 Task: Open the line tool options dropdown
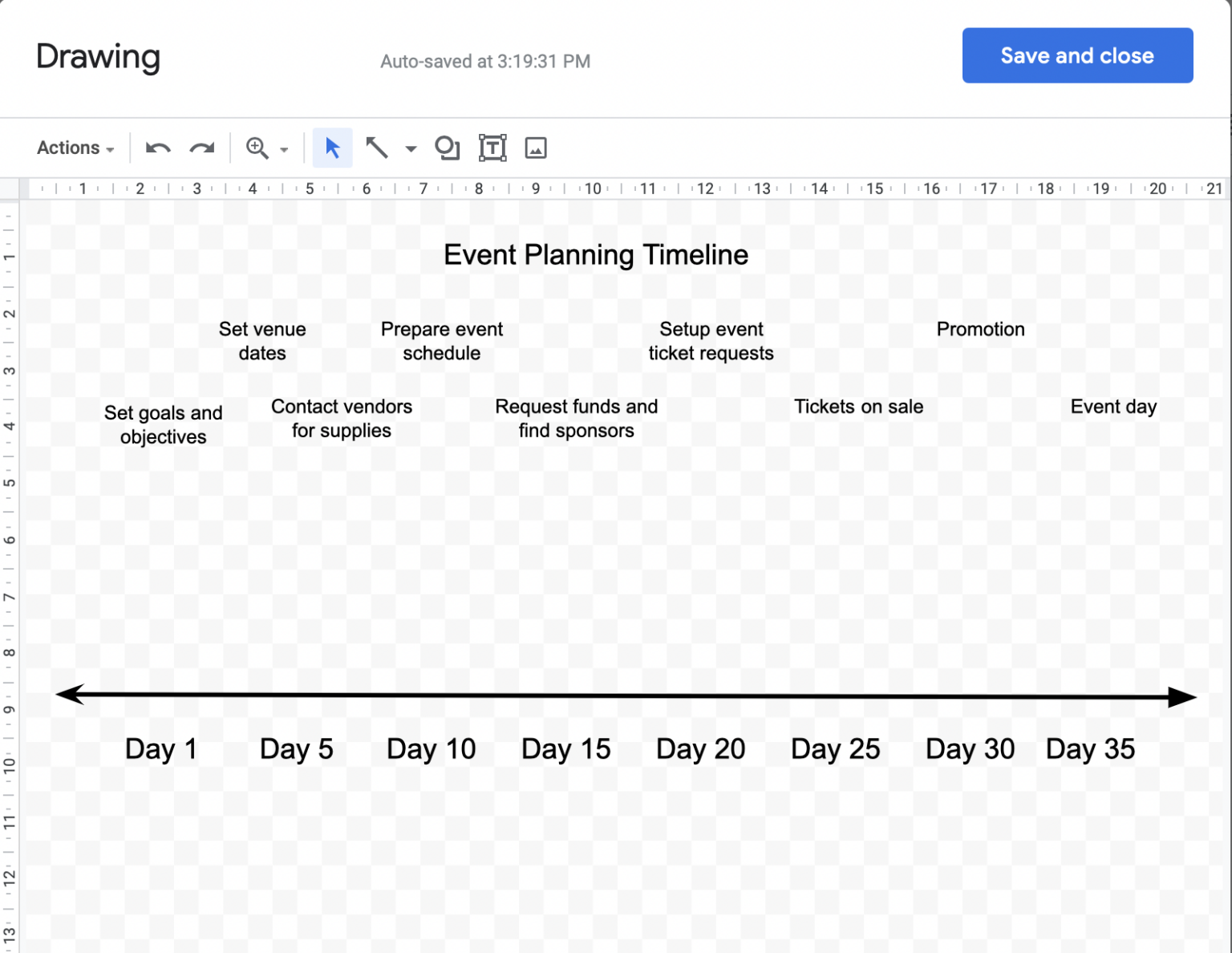pos(411,149)
